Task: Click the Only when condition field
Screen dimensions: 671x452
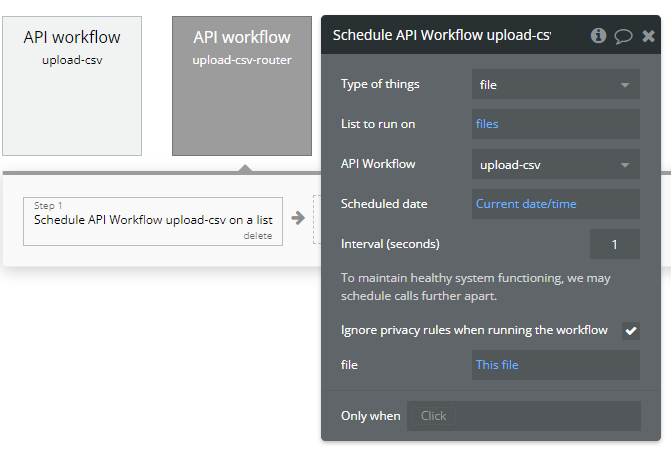Action: tap(523, 416)
